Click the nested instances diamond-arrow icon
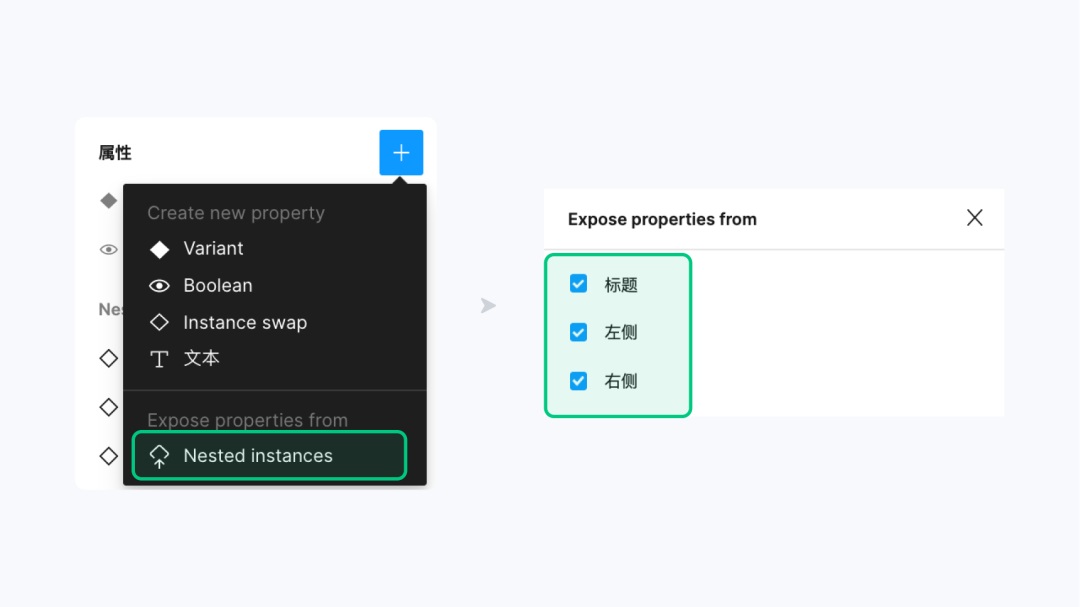The image size is (1080, 607). coord(159,456)
